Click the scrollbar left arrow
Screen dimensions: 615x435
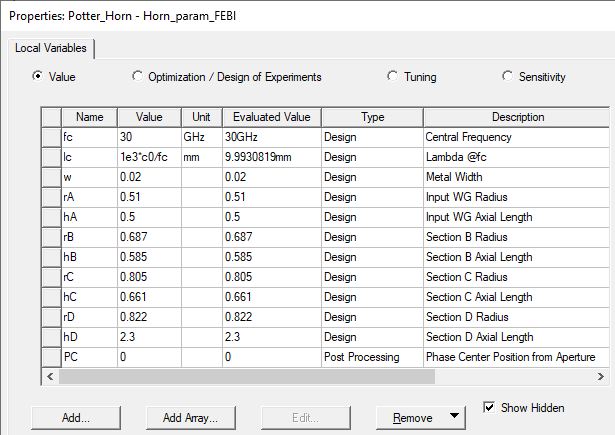pos(50,377)
